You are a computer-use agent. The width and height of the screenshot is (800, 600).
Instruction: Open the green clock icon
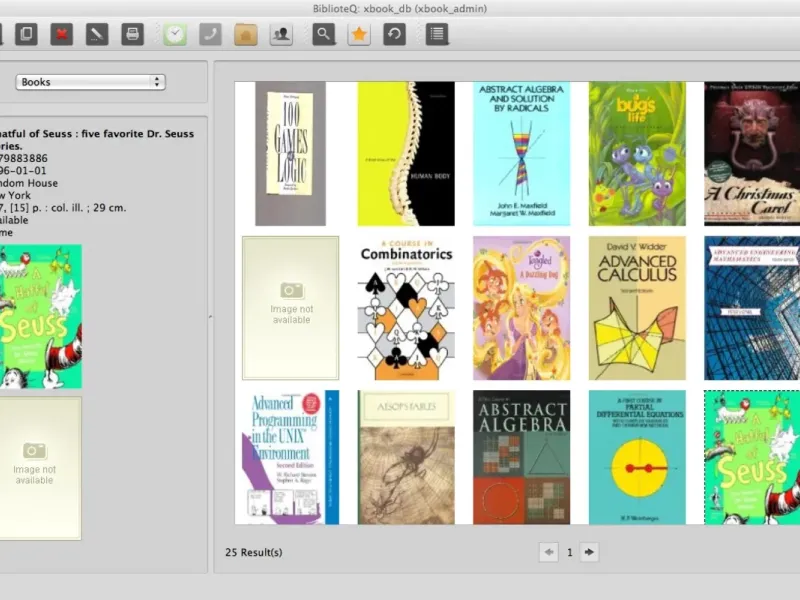(x=175, y=34)
